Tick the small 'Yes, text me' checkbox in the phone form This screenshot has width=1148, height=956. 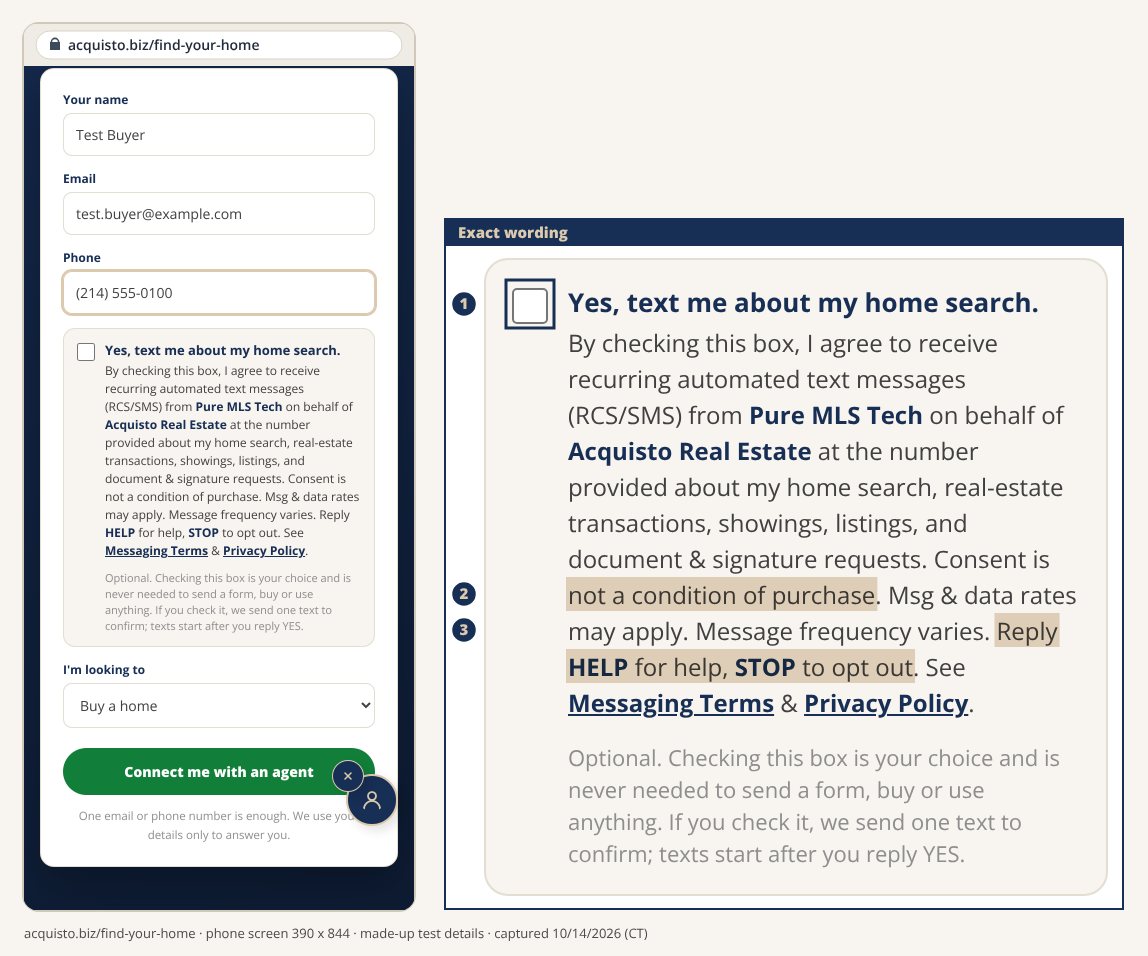click(x=86, y=352)
